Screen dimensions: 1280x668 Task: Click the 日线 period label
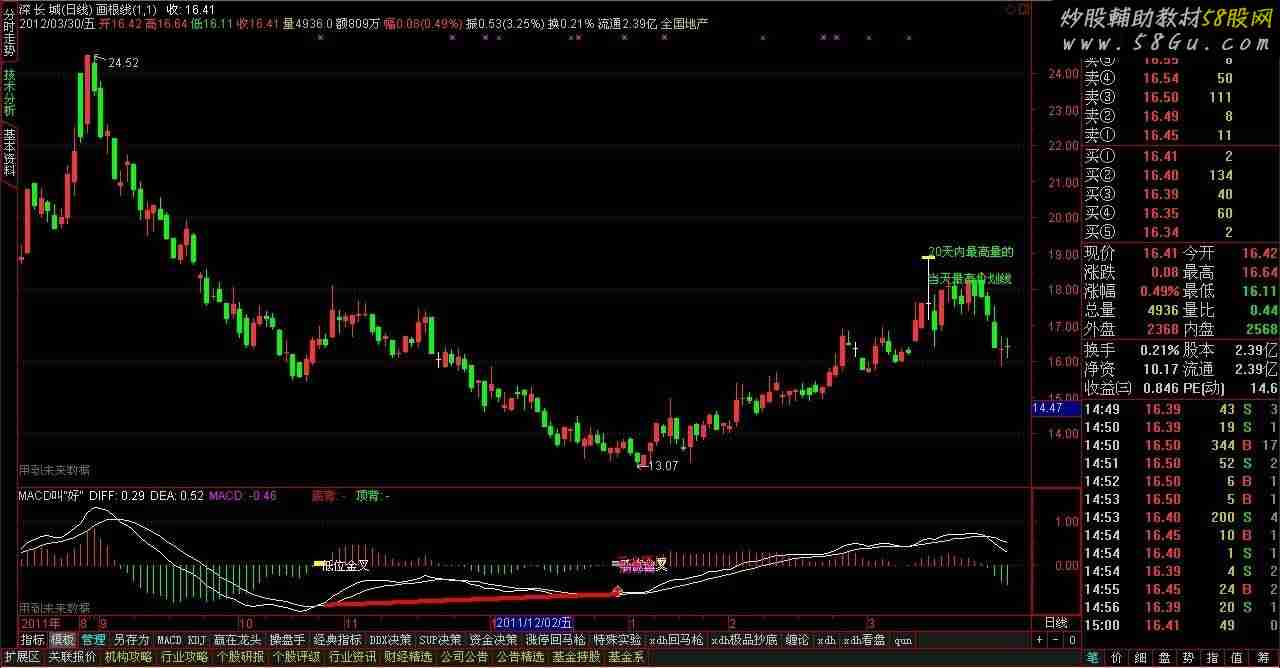(x=1056, y=622)
